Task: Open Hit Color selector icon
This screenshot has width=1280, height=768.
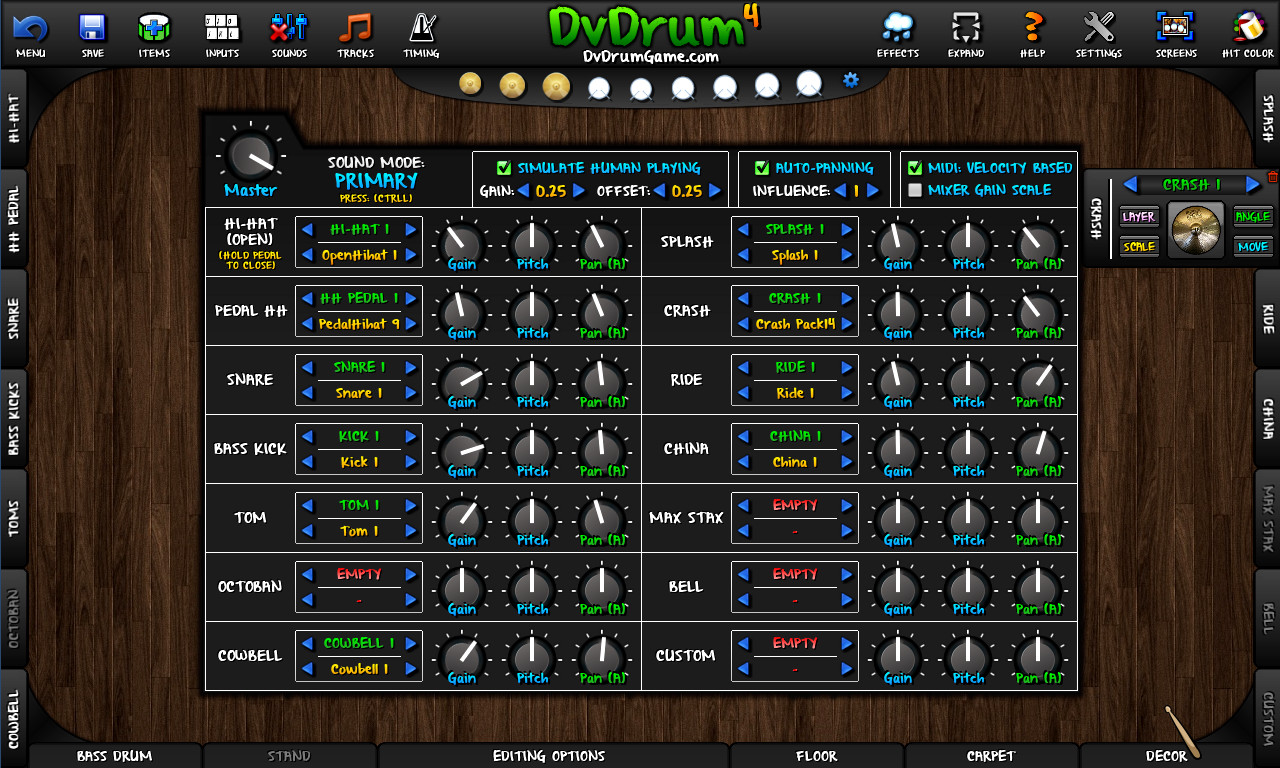Action: coord(1248,33)
